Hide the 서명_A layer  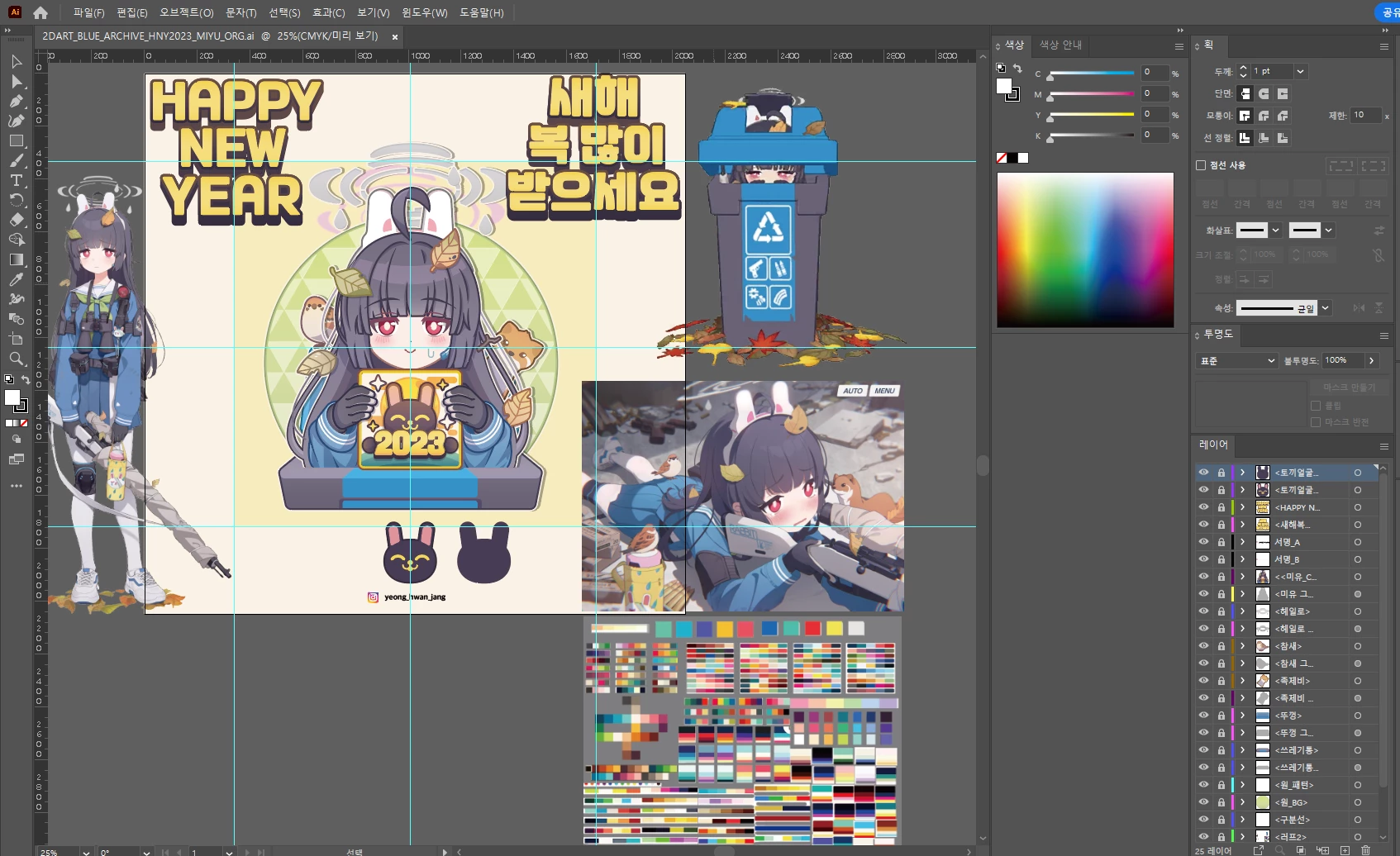click(1203, 542)
